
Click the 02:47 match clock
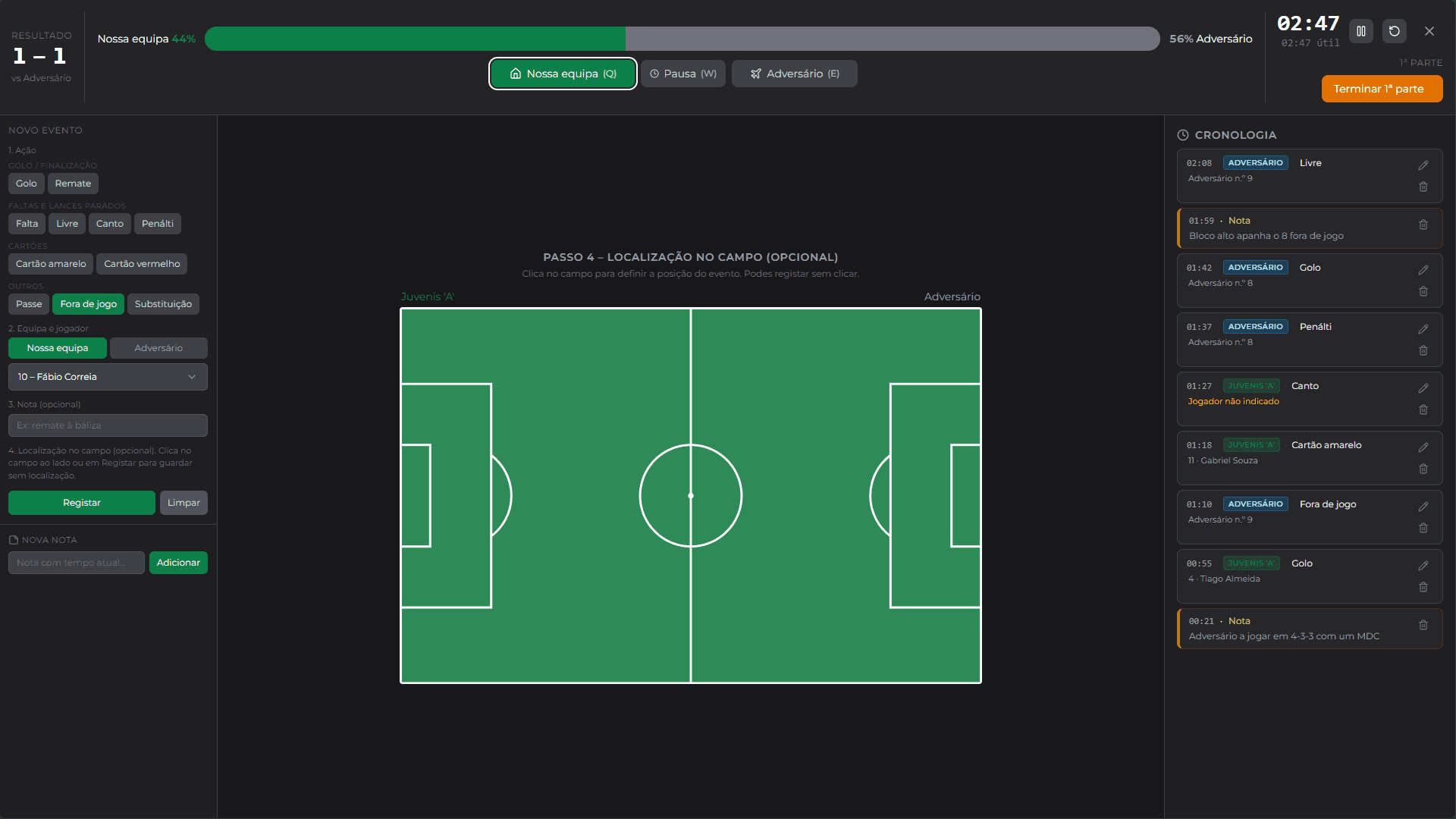1308,24
